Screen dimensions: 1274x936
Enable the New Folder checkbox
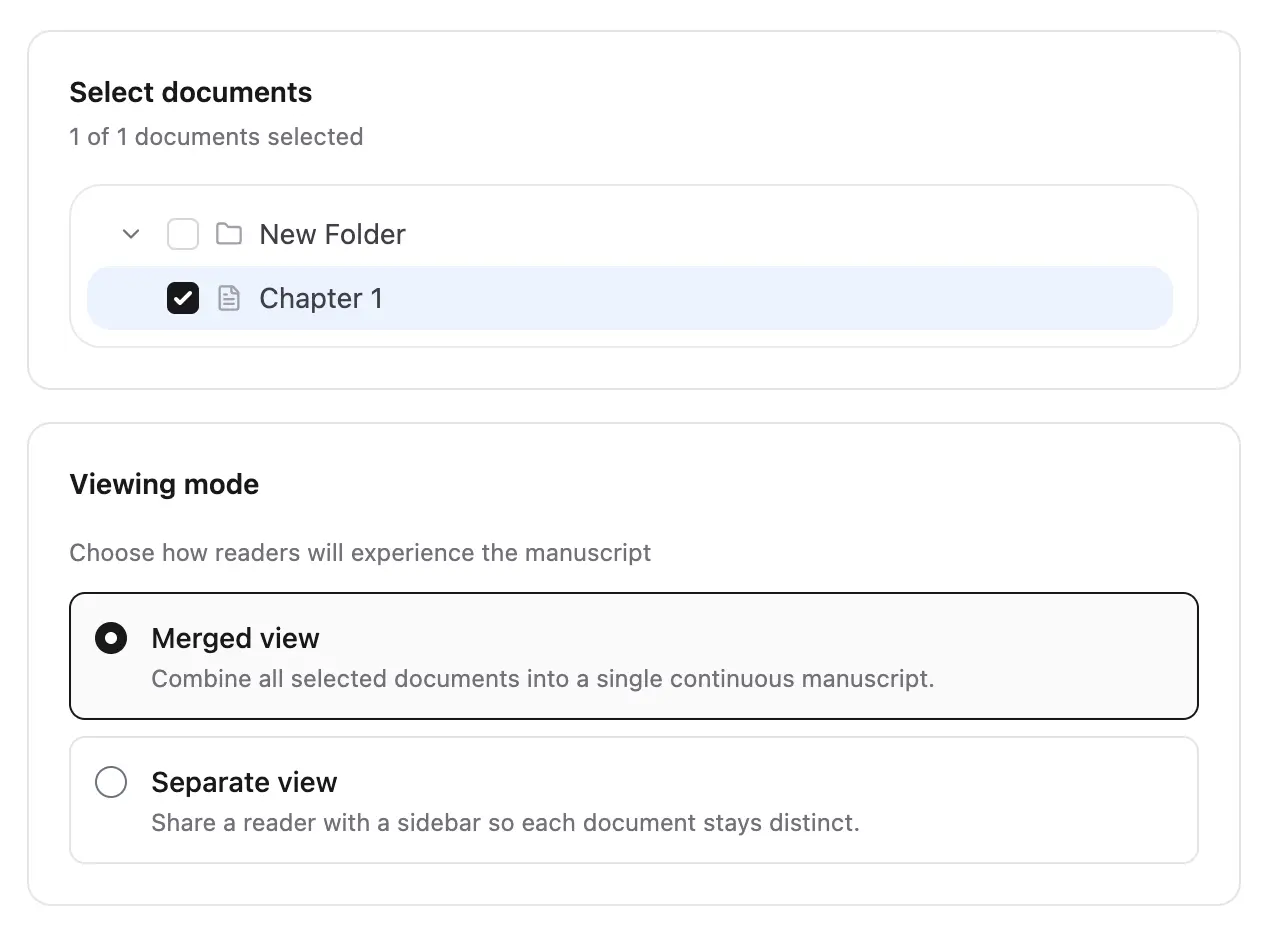click(182, 233)
